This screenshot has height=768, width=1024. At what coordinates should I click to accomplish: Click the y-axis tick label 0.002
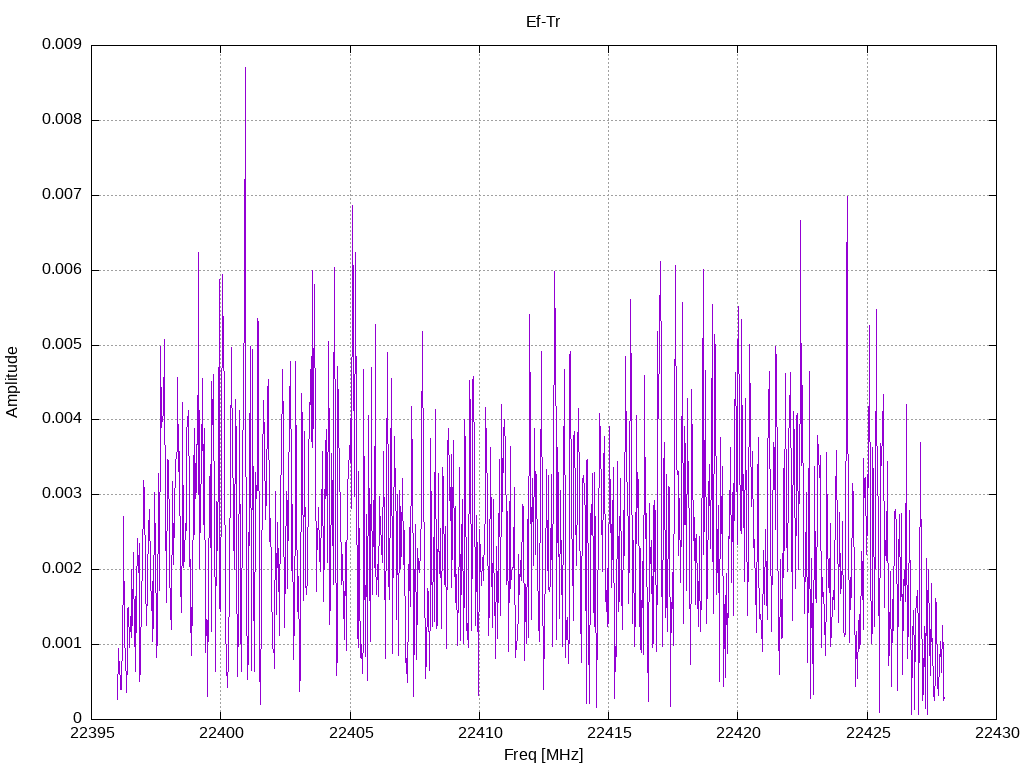coord(62,569)
